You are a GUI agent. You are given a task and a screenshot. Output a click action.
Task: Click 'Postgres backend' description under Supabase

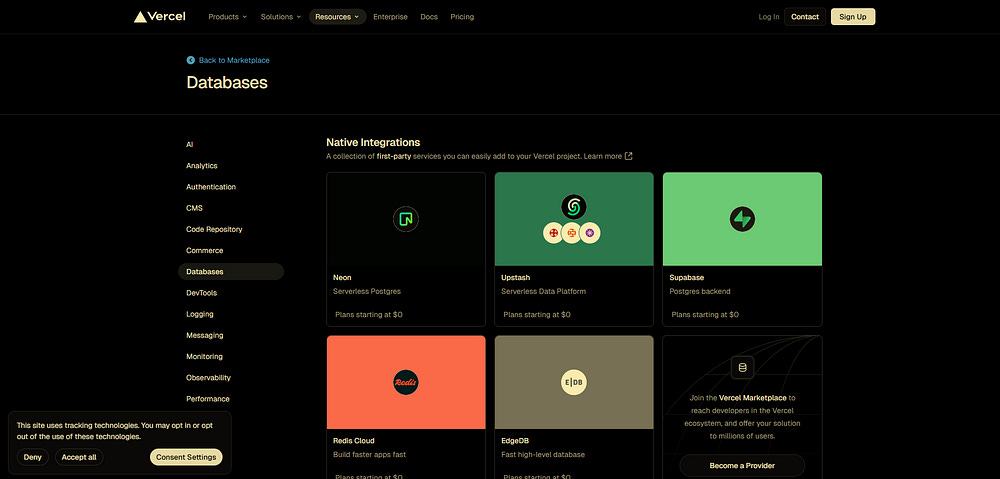pos(700,291)
